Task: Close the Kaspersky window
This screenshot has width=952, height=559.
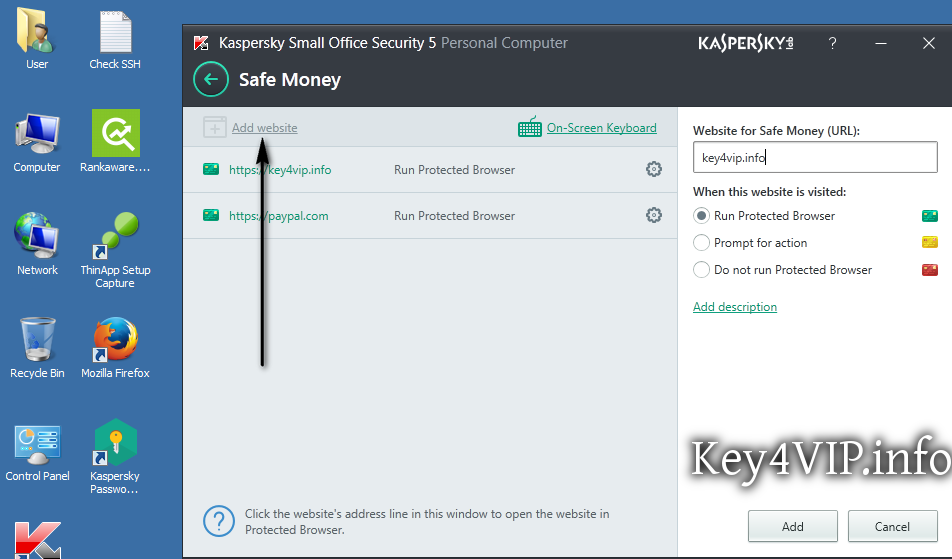Action: pos(928,43)
